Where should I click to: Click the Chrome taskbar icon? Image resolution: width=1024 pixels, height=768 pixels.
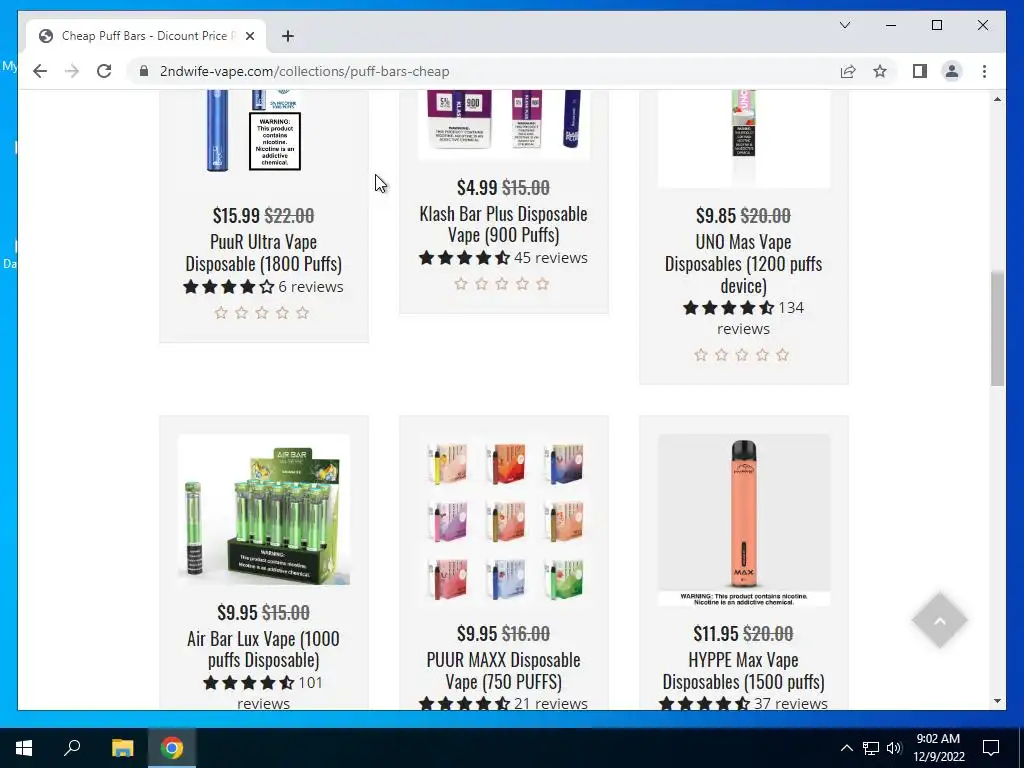pyautogui.click(x=172, y=748)
